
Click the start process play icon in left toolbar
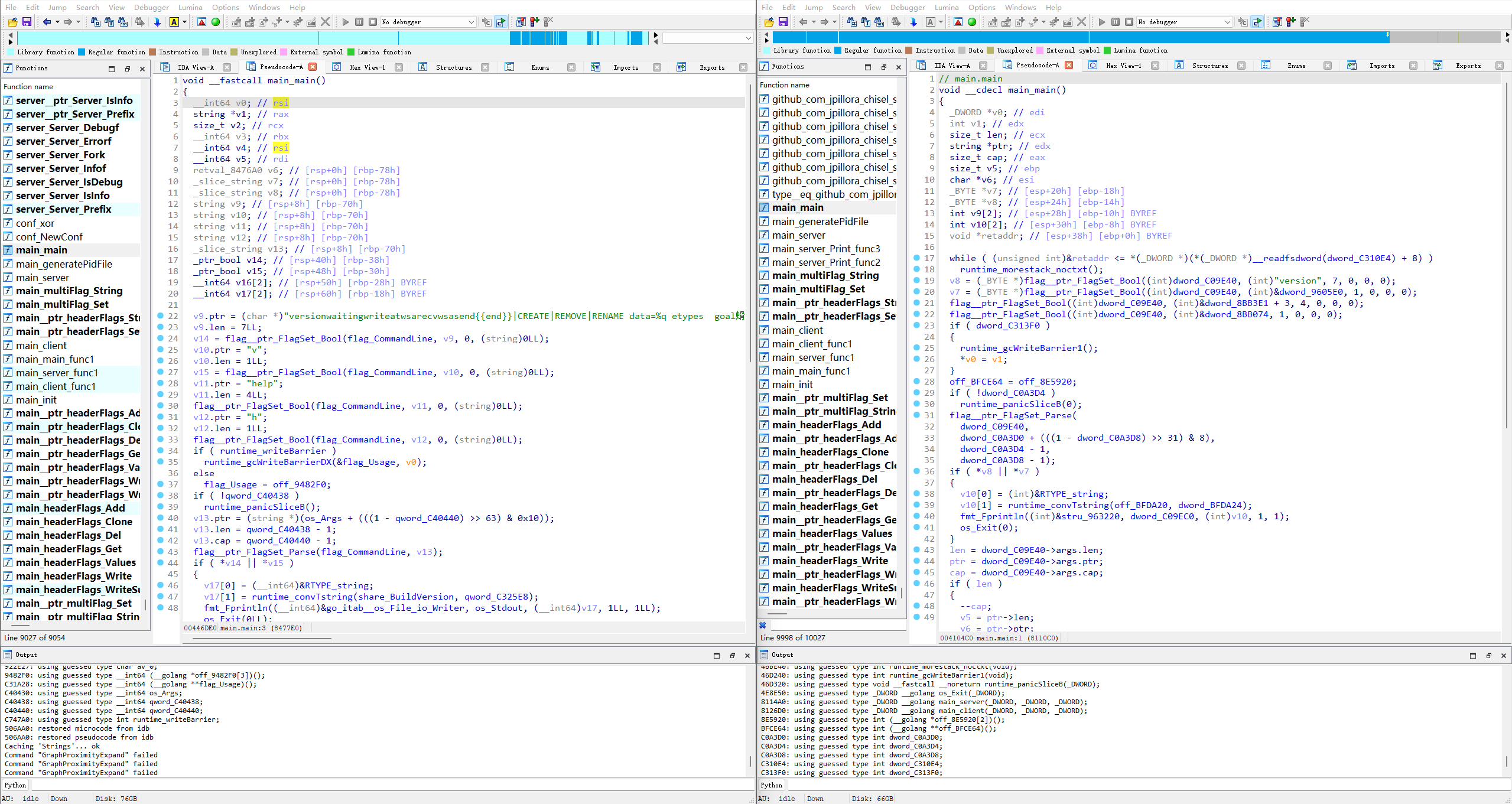[x=346, y=22]
